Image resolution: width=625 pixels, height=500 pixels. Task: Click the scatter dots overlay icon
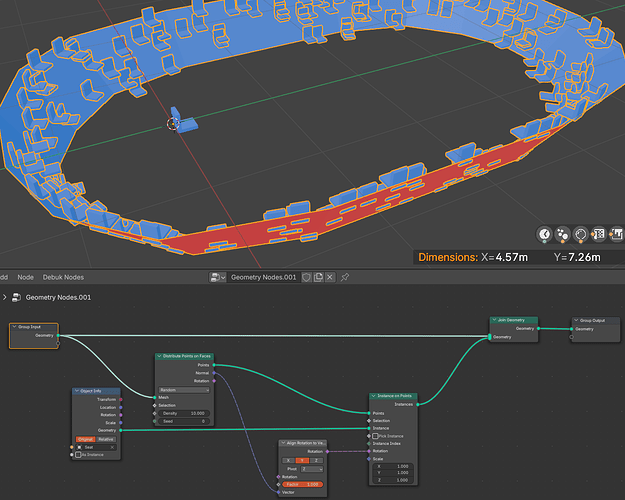pyautogui.click(x=562, y=234)
